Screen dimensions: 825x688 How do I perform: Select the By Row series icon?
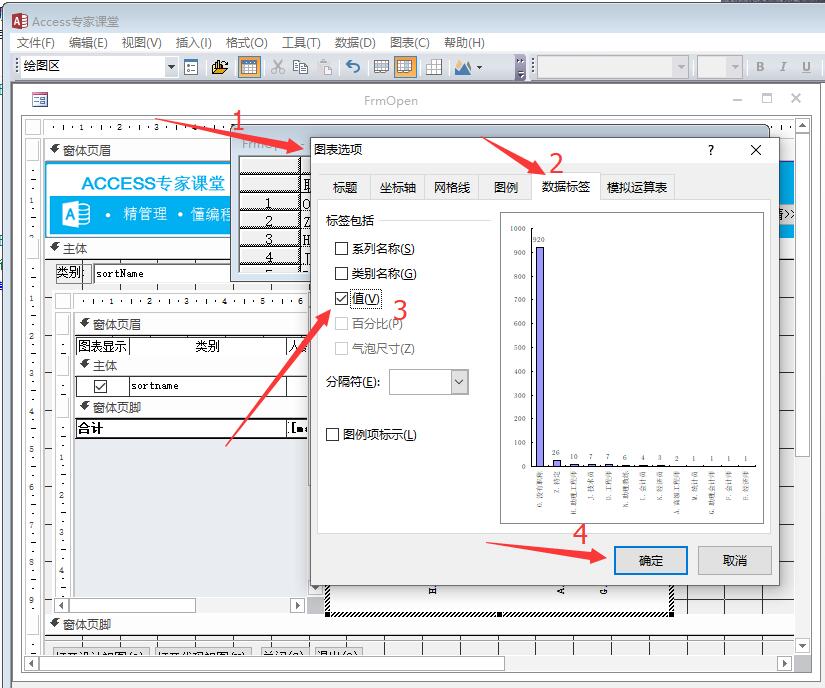click(x=381, y=67)
